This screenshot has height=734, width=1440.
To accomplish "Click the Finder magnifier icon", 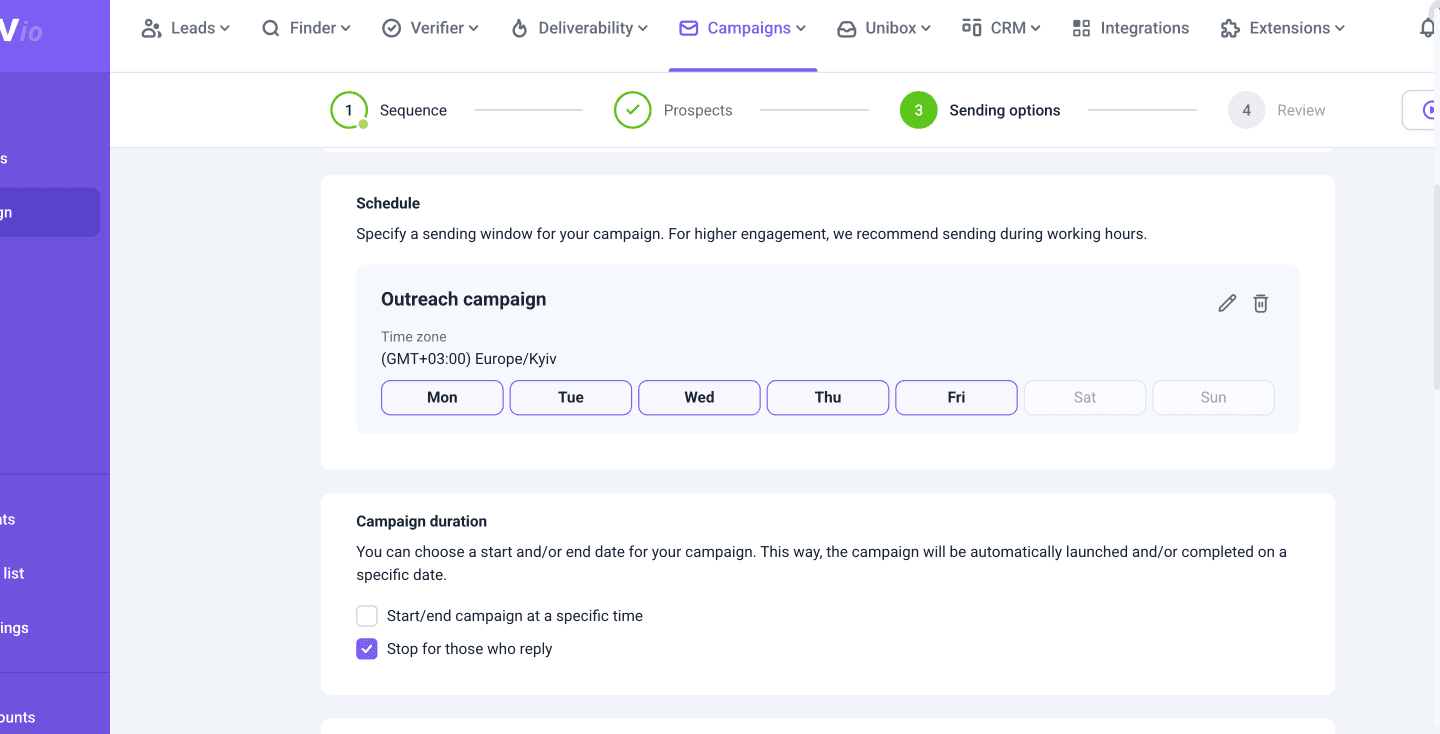I will (x=271, y=28).
